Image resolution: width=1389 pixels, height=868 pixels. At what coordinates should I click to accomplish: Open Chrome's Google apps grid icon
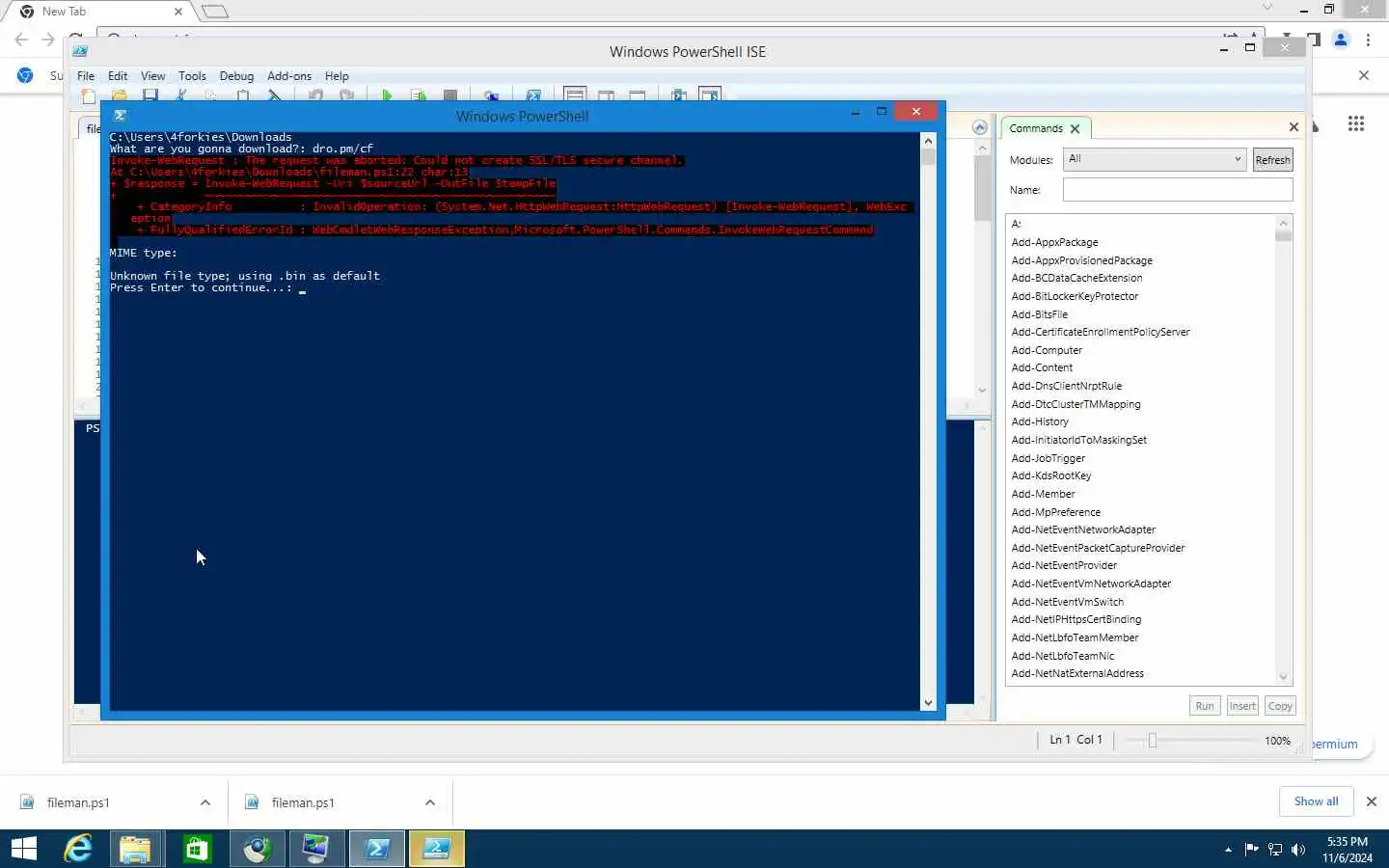click(1356, 123)
